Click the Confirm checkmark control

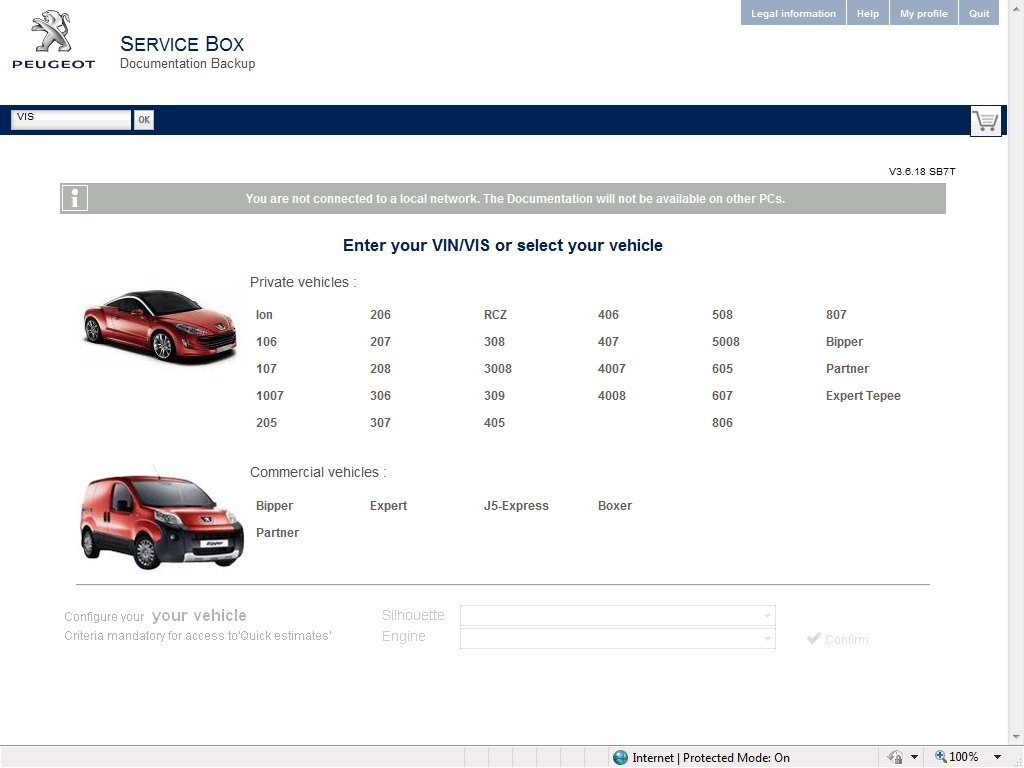click(837, 639)
